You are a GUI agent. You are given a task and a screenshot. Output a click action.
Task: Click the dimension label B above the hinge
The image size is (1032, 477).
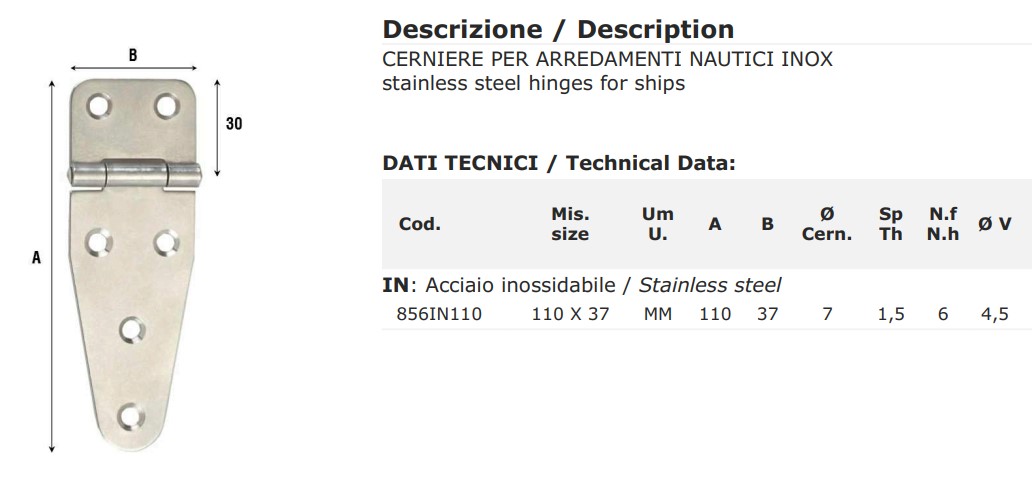(133, 55)
